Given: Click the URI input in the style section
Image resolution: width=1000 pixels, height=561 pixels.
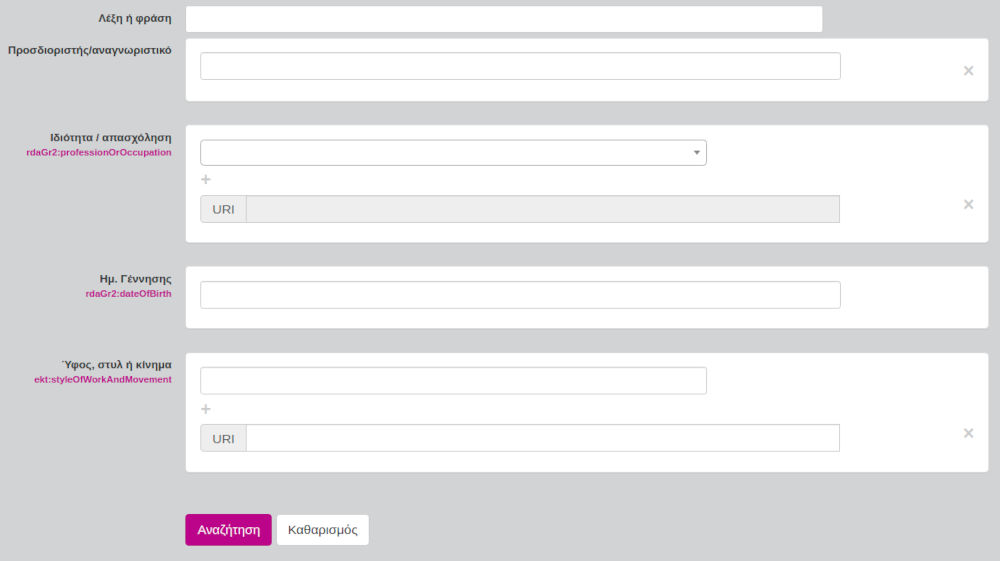Looking at the screenshot, I should [542, 438].
